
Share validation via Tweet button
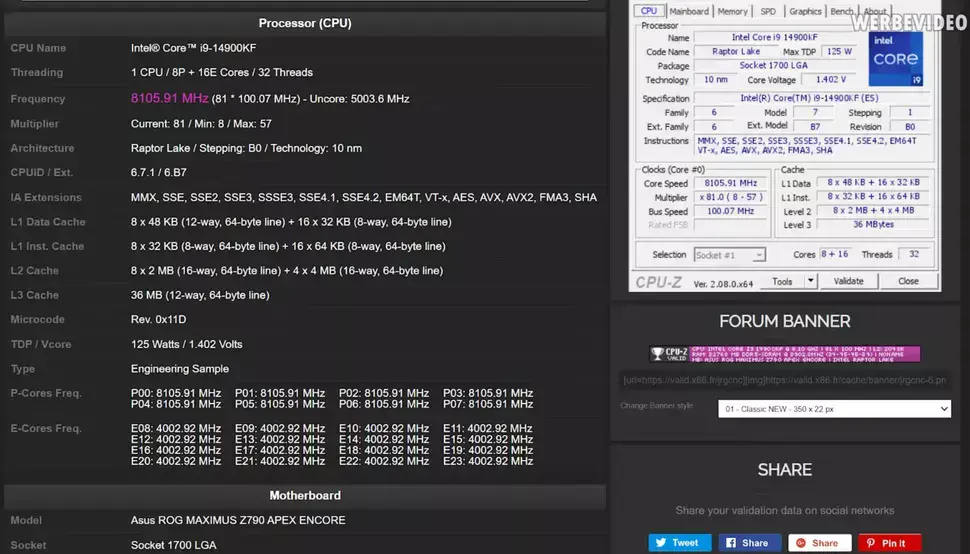coord(679,543)
